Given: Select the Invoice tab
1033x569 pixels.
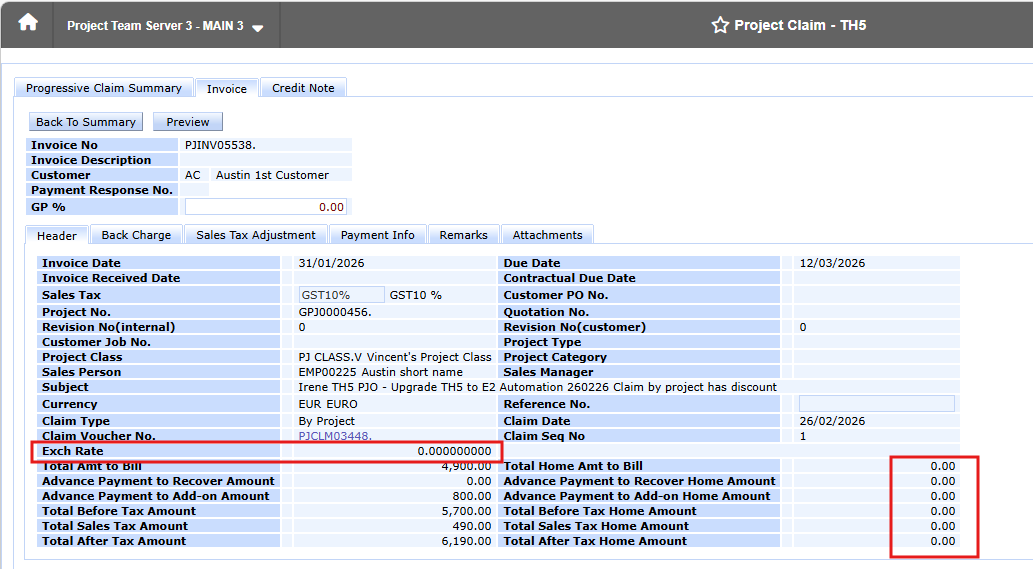Looking at the screenshot, I should [227, 88].
